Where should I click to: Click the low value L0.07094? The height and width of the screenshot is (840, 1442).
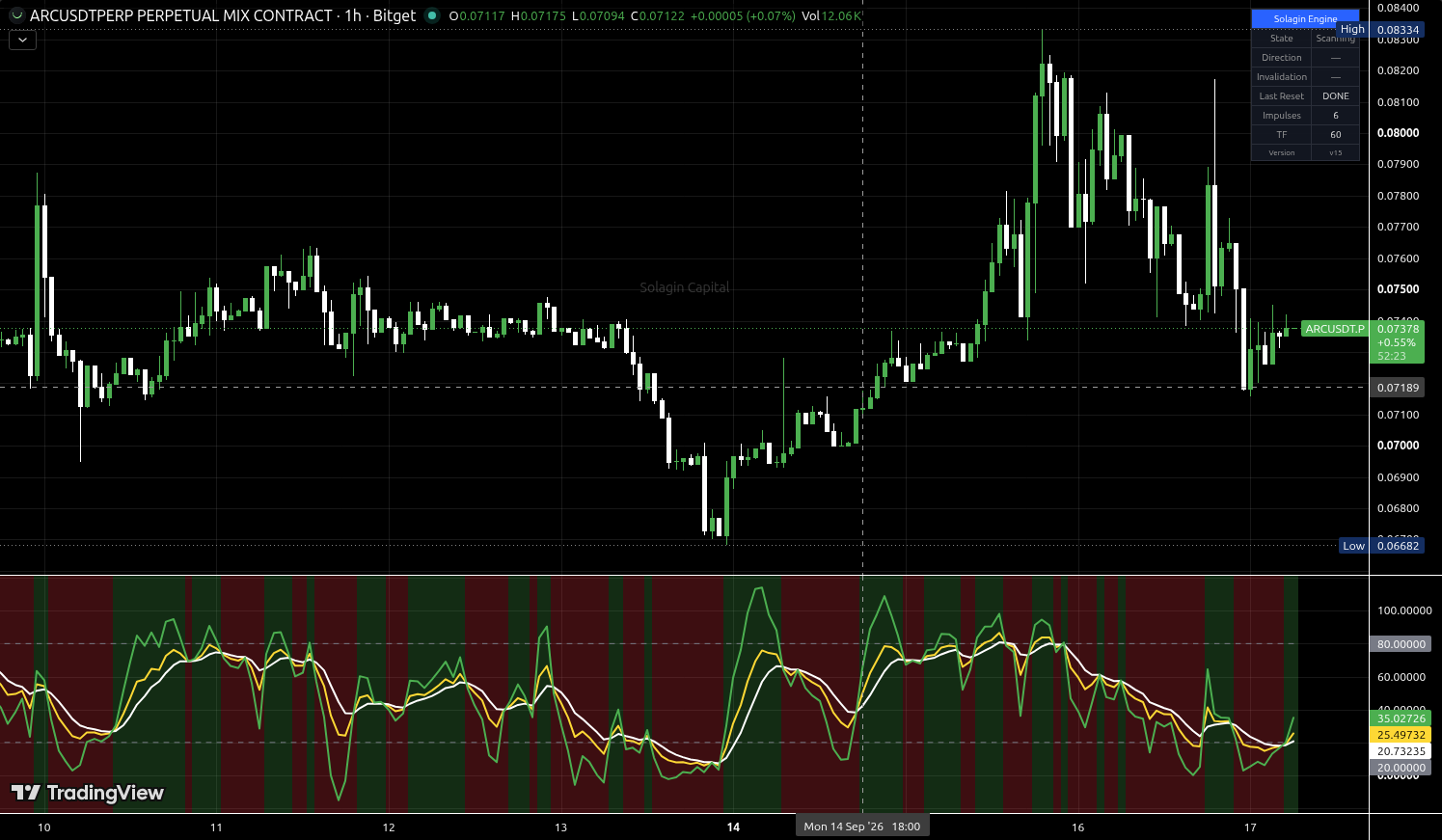point(598,16)
